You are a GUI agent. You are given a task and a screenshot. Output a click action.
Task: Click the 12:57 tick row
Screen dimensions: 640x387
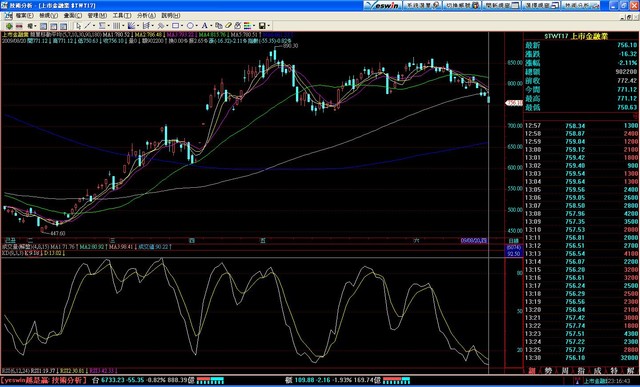point(581,126)
